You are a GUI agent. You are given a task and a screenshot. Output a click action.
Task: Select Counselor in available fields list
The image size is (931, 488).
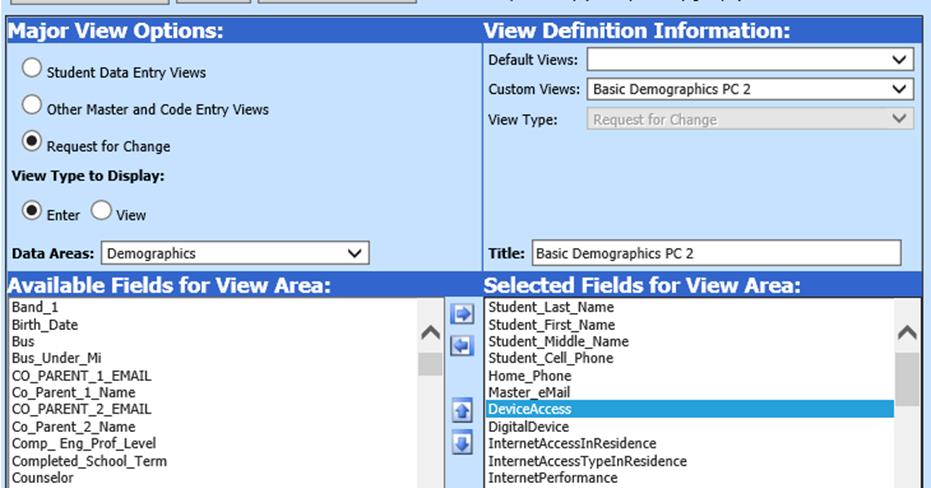tap(40, 478)
